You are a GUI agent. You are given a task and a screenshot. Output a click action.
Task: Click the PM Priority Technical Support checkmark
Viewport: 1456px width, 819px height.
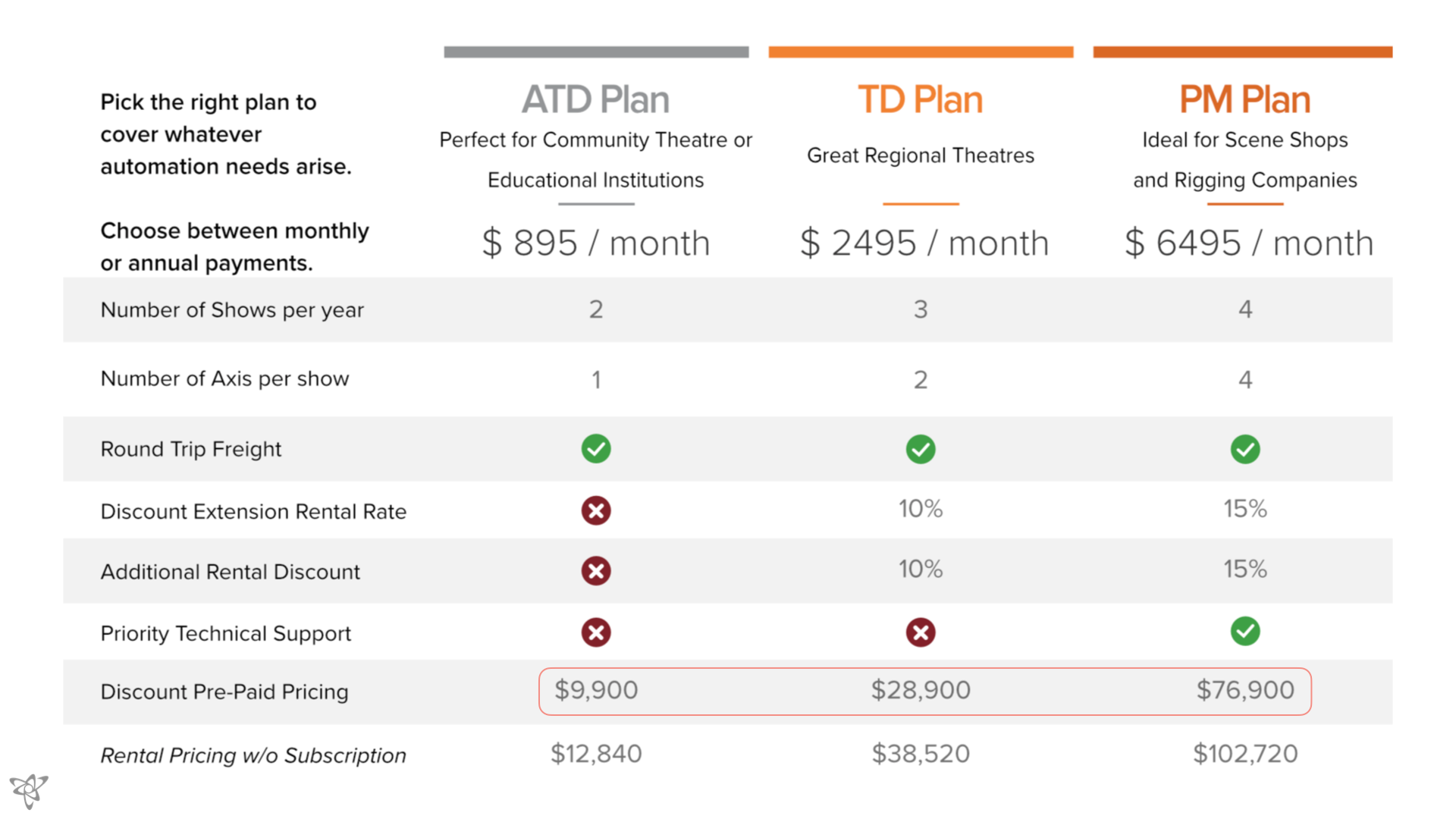(1245, 631)
